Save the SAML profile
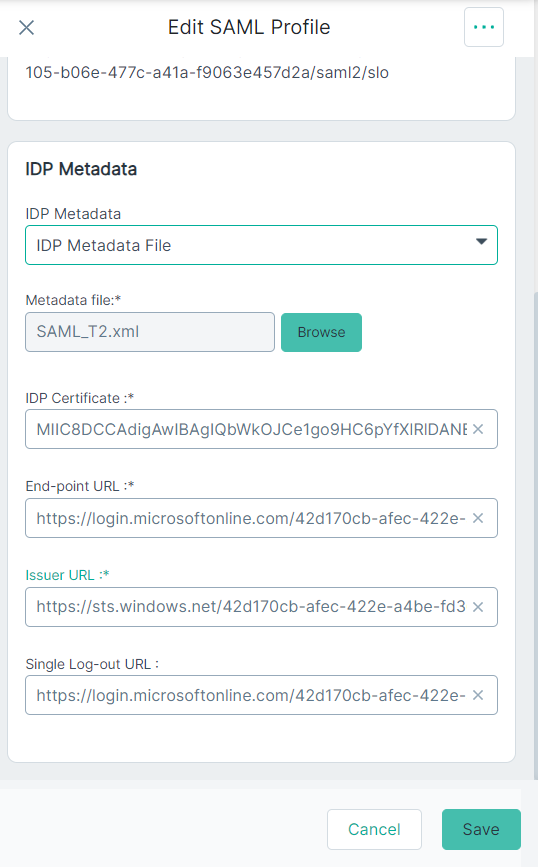This screenshot has width=538, height=867. click(481, 829)
